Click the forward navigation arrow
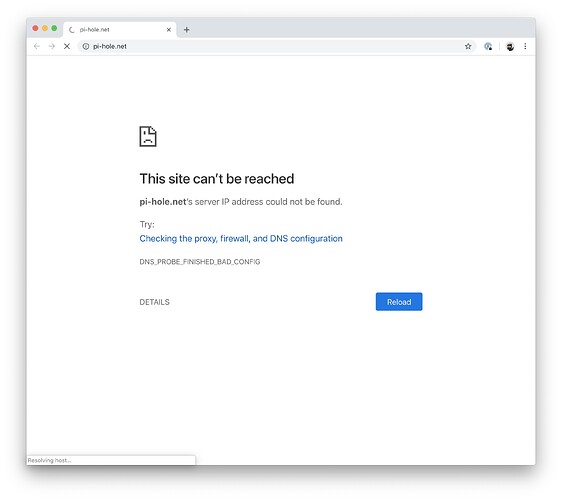This screenshot has width=562, height=500. 52,46
